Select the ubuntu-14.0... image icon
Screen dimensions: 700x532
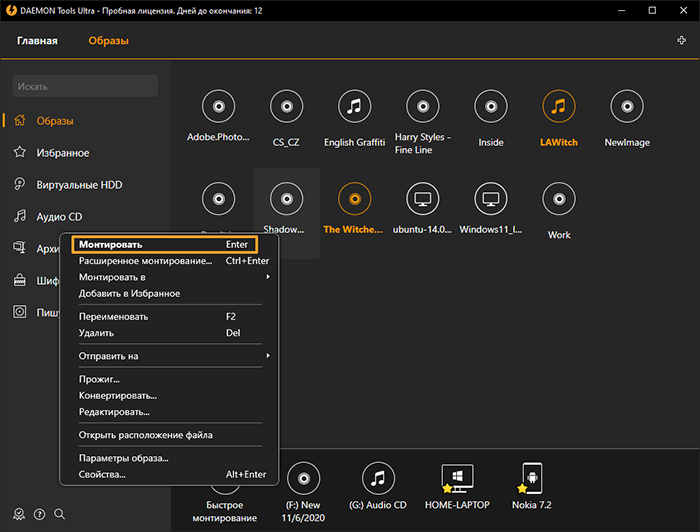(423, 199)
